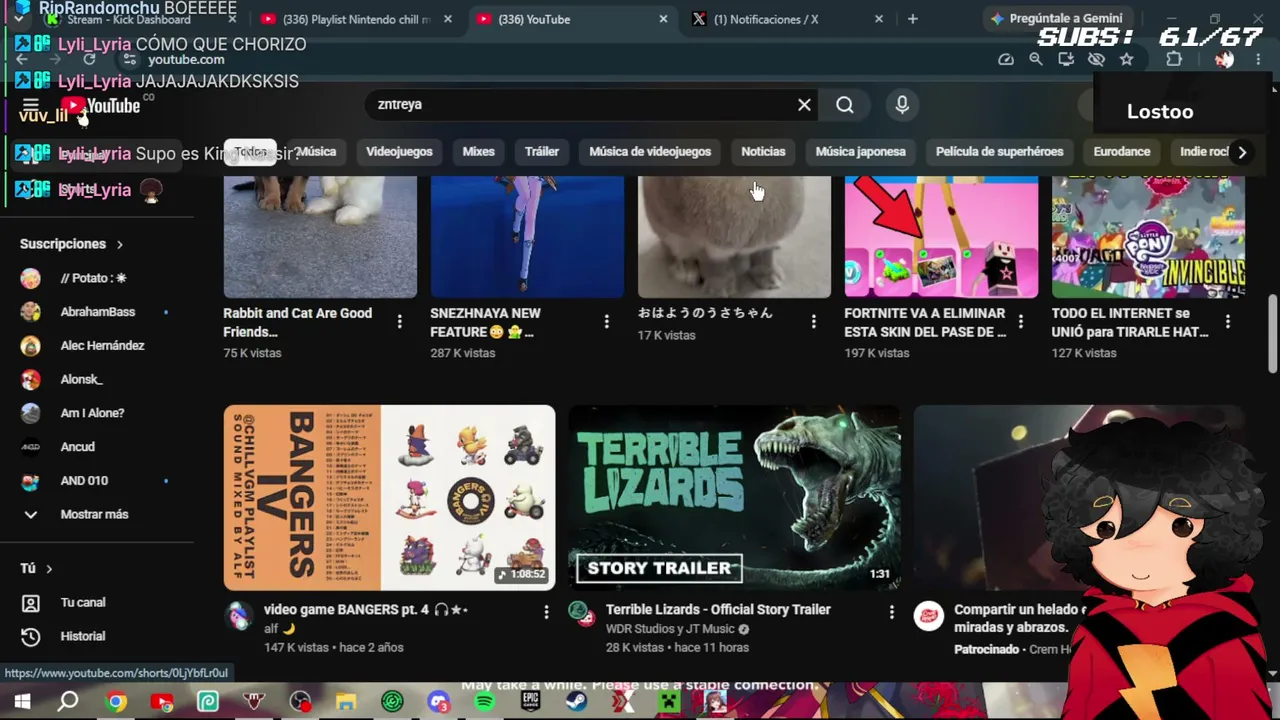Click the performance gauge icon in the address bar
The width and height of the screenshot is (1280, 720).
click(1006, 60)
